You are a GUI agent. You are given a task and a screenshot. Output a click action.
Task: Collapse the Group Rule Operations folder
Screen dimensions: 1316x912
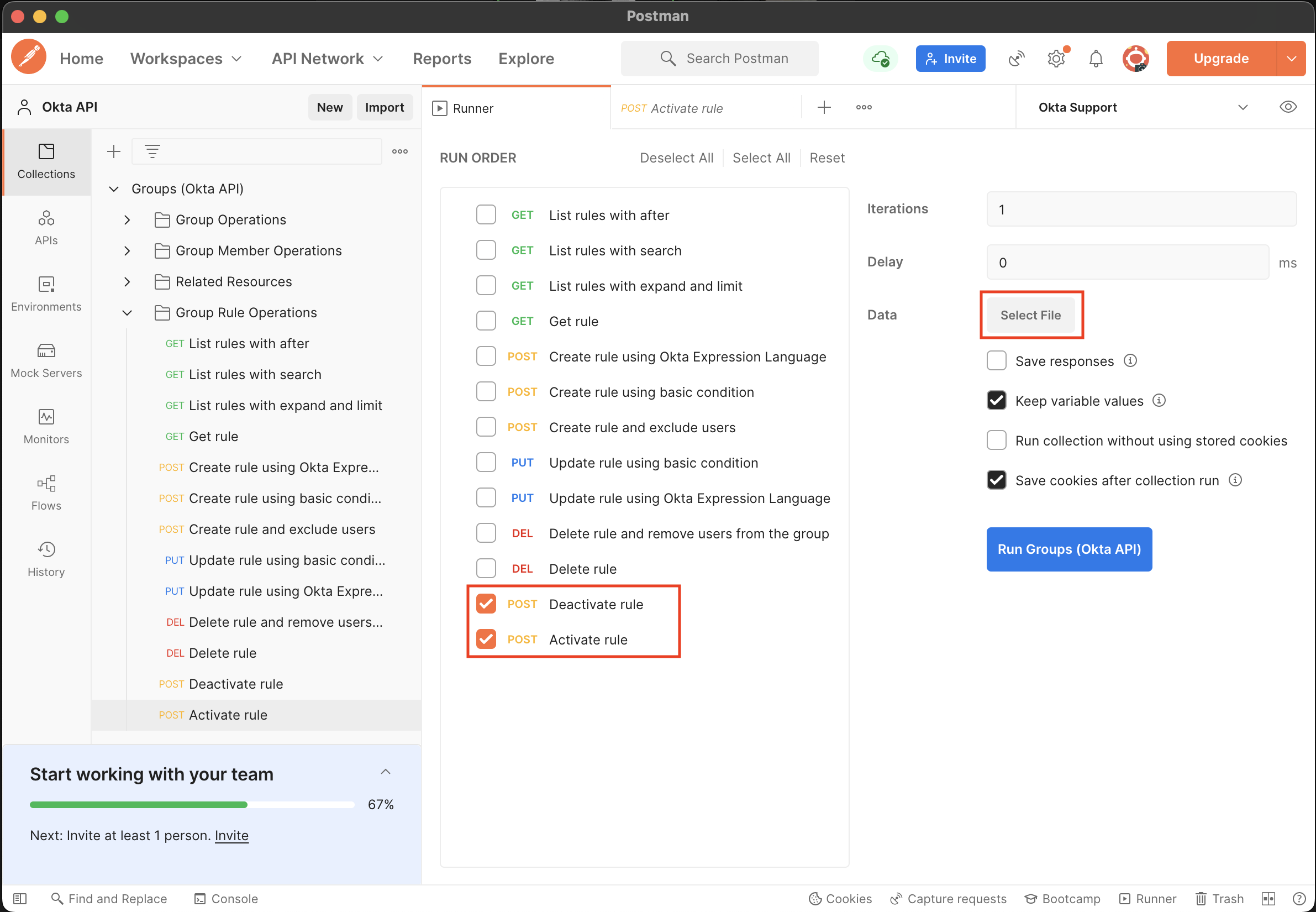pyautogui.click(x=127, y=313)
